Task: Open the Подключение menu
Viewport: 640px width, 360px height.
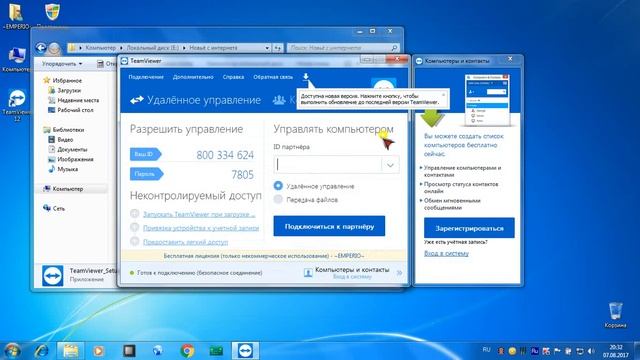Action: click(146, 77)
